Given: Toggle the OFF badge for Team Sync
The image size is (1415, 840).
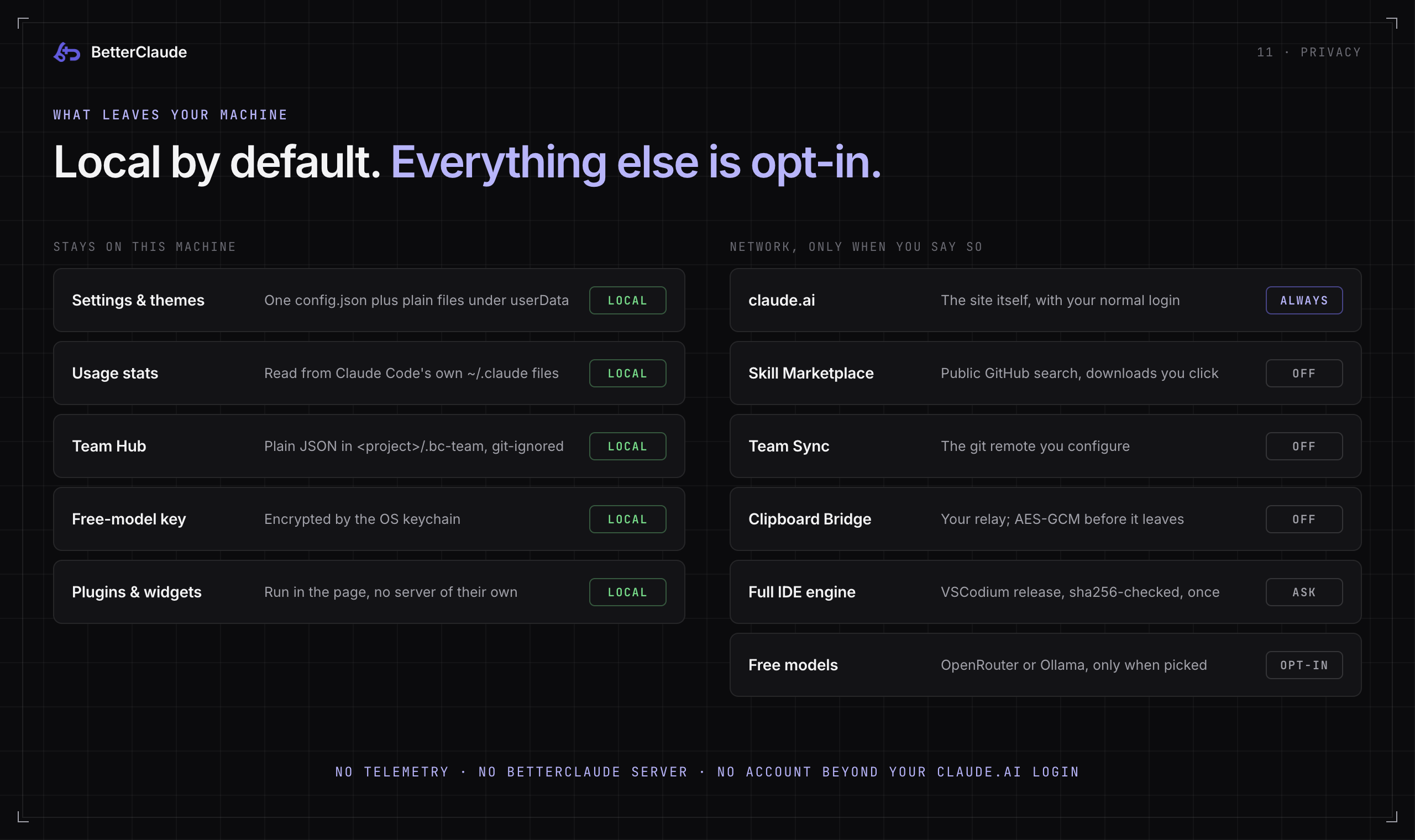Looking at the screenshot, I should [1304, 447].
